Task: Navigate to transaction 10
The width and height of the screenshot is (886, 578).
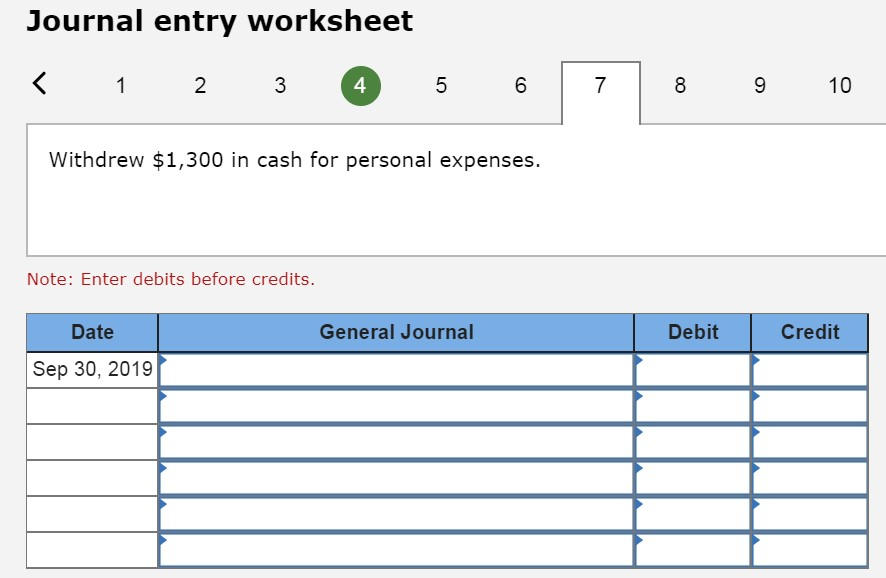Action: 840,85
